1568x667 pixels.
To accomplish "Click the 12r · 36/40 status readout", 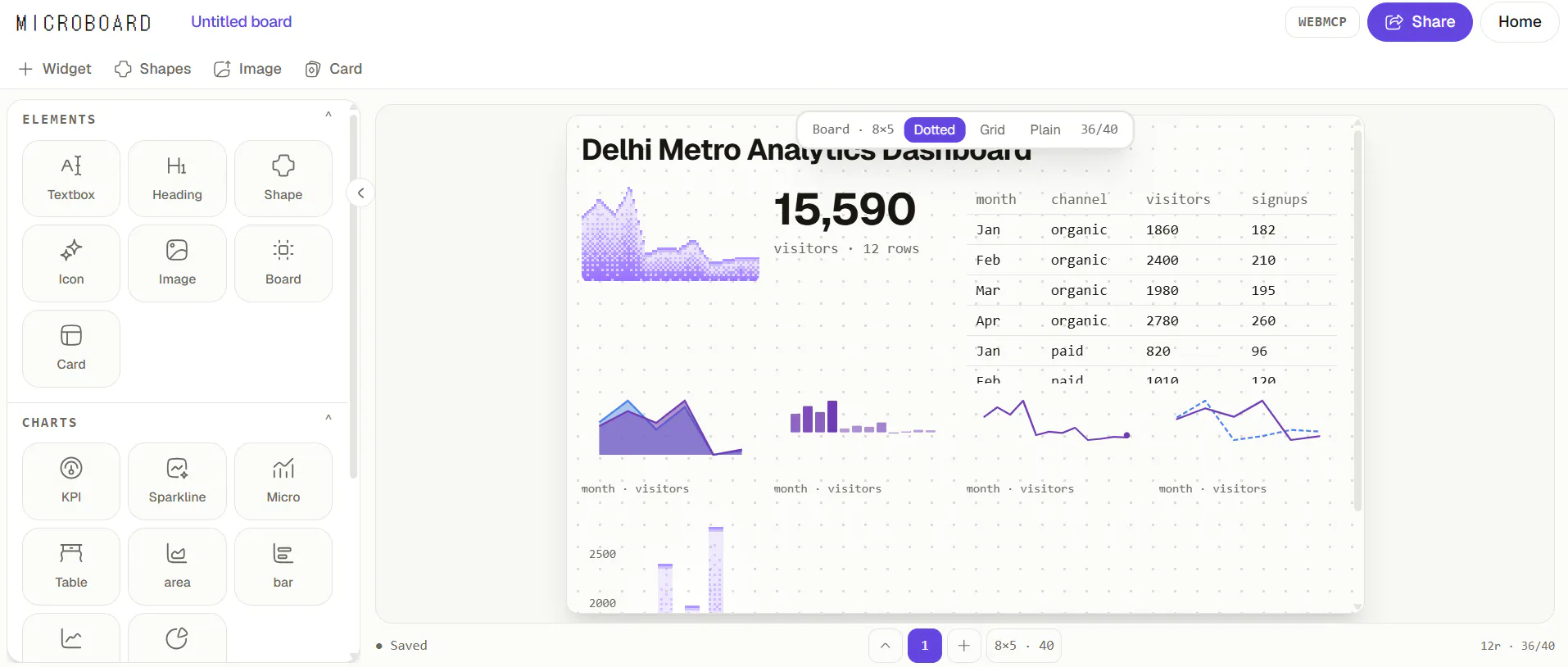I will (1517, 646).
